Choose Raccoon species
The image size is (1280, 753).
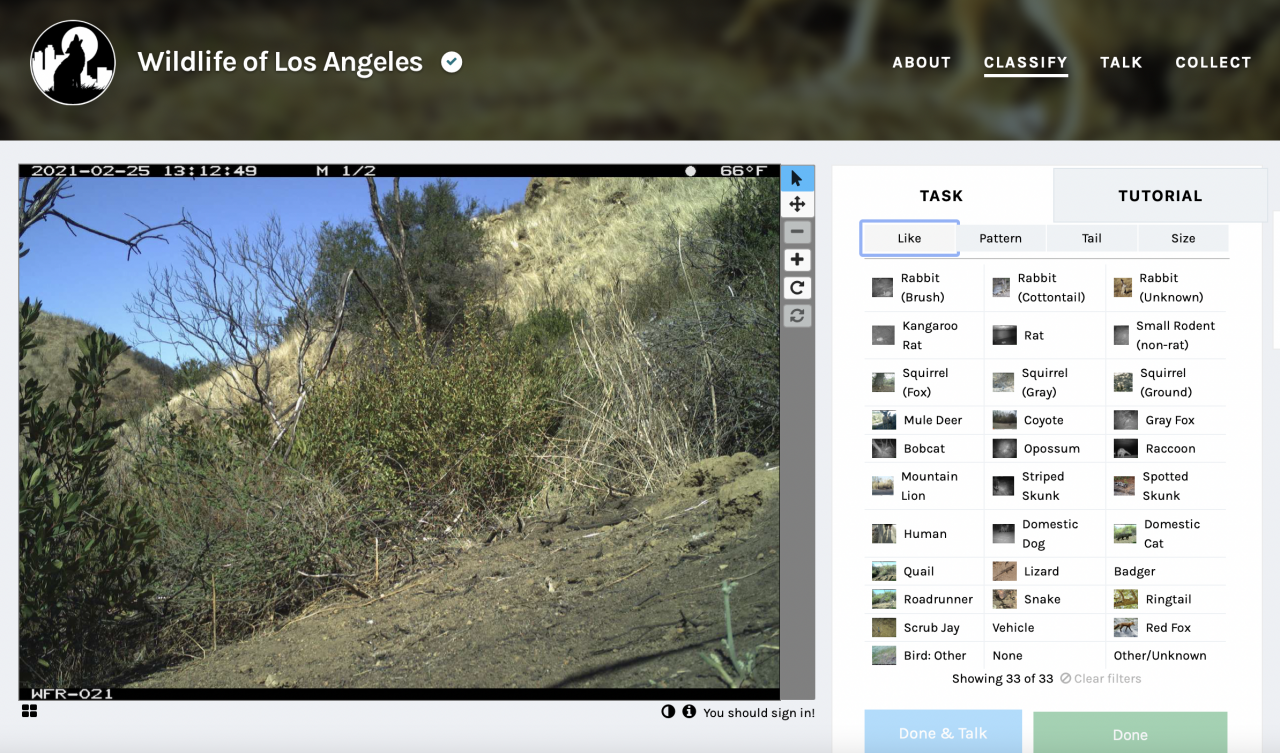1166,448
